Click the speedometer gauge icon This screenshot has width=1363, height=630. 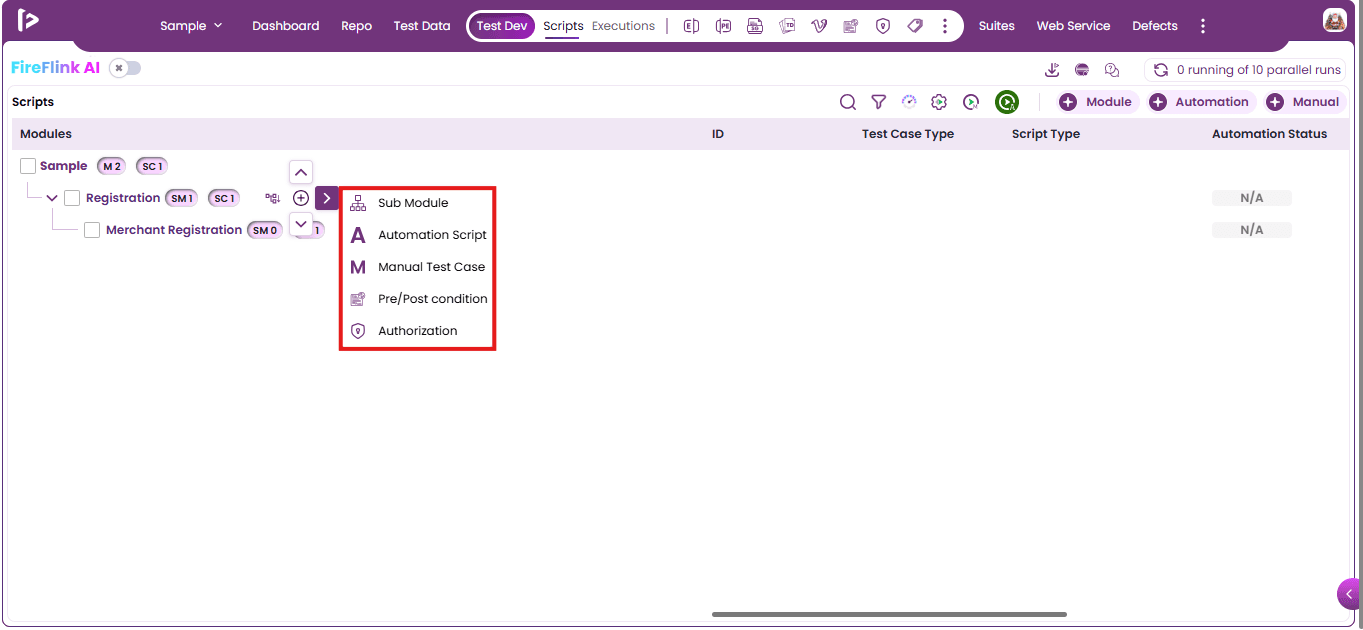[909, 102]
